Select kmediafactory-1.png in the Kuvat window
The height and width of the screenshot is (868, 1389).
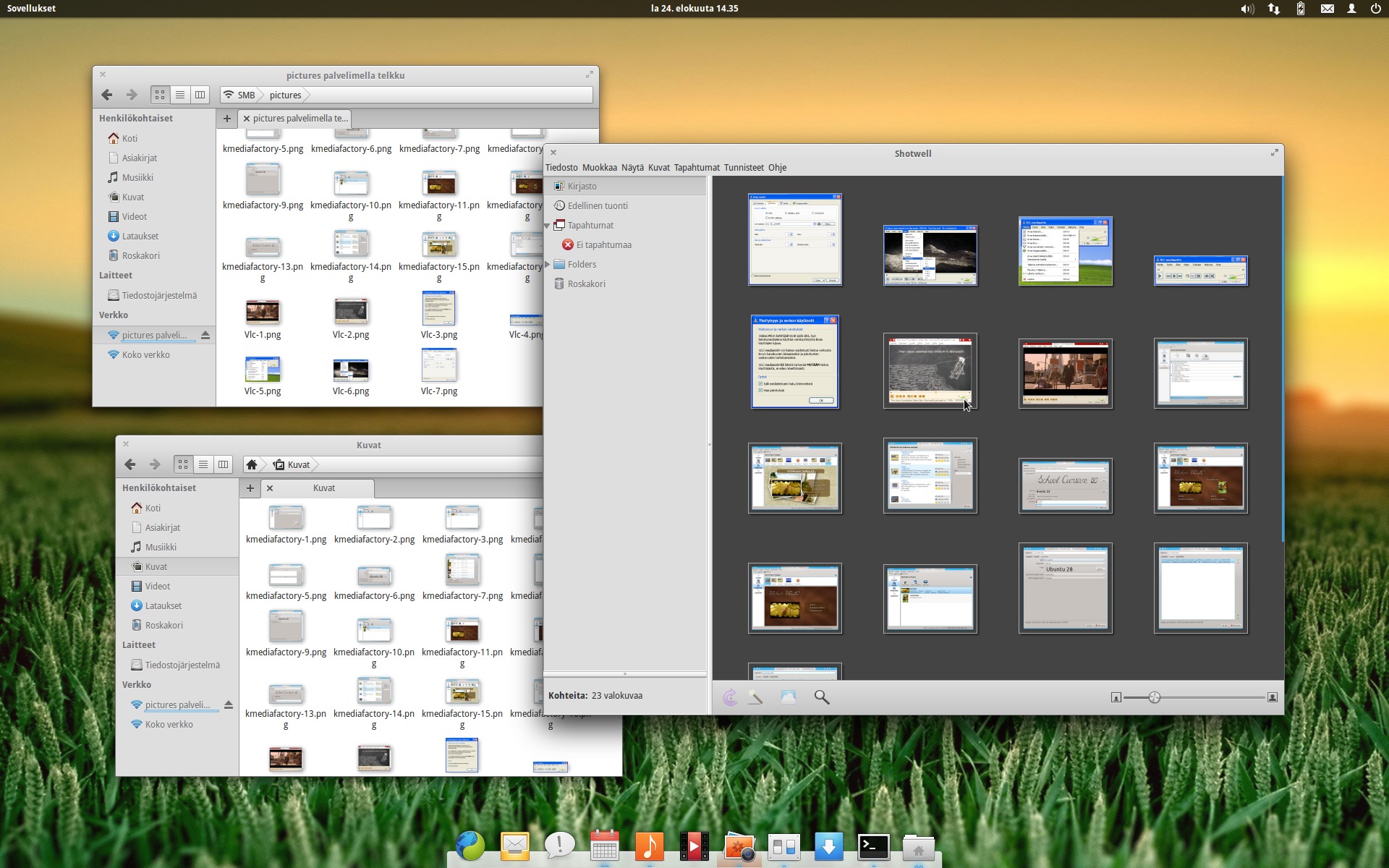[286, 524]
